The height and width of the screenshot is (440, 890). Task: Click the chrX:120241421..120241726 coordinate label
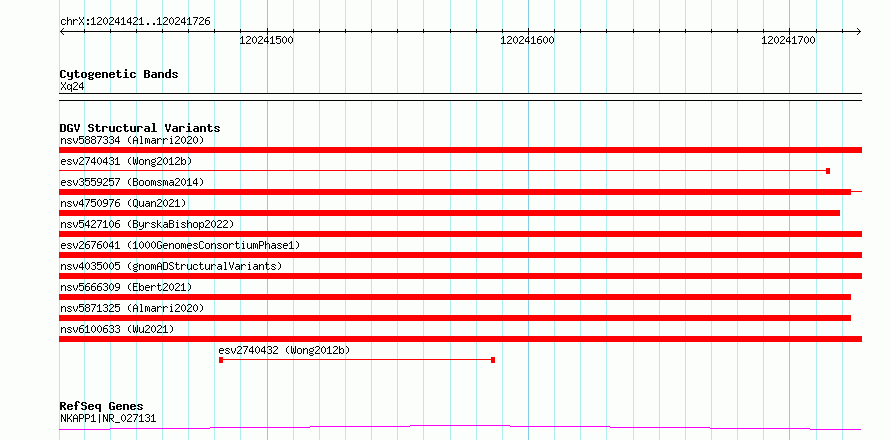(x=135, y=21)
